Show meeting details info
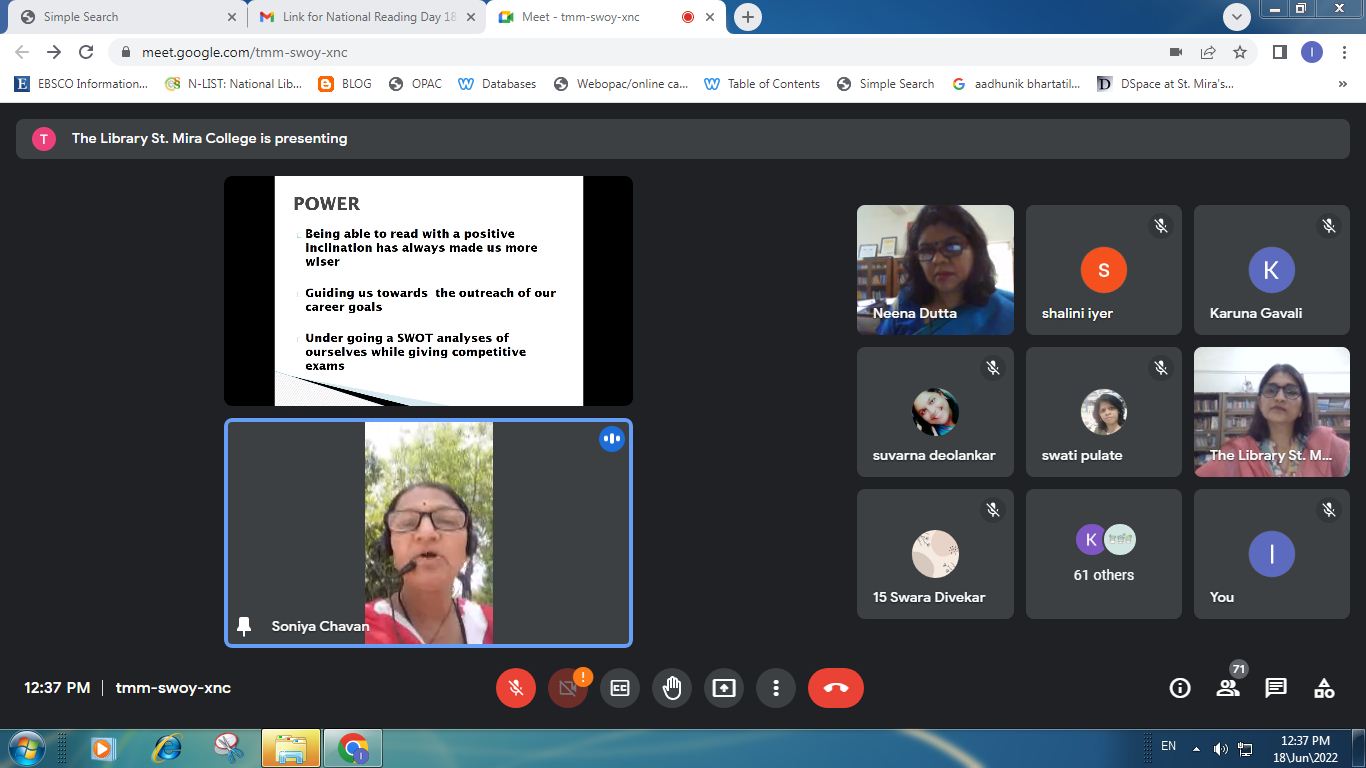The image size is (1366, 768). click(1179, 688)
